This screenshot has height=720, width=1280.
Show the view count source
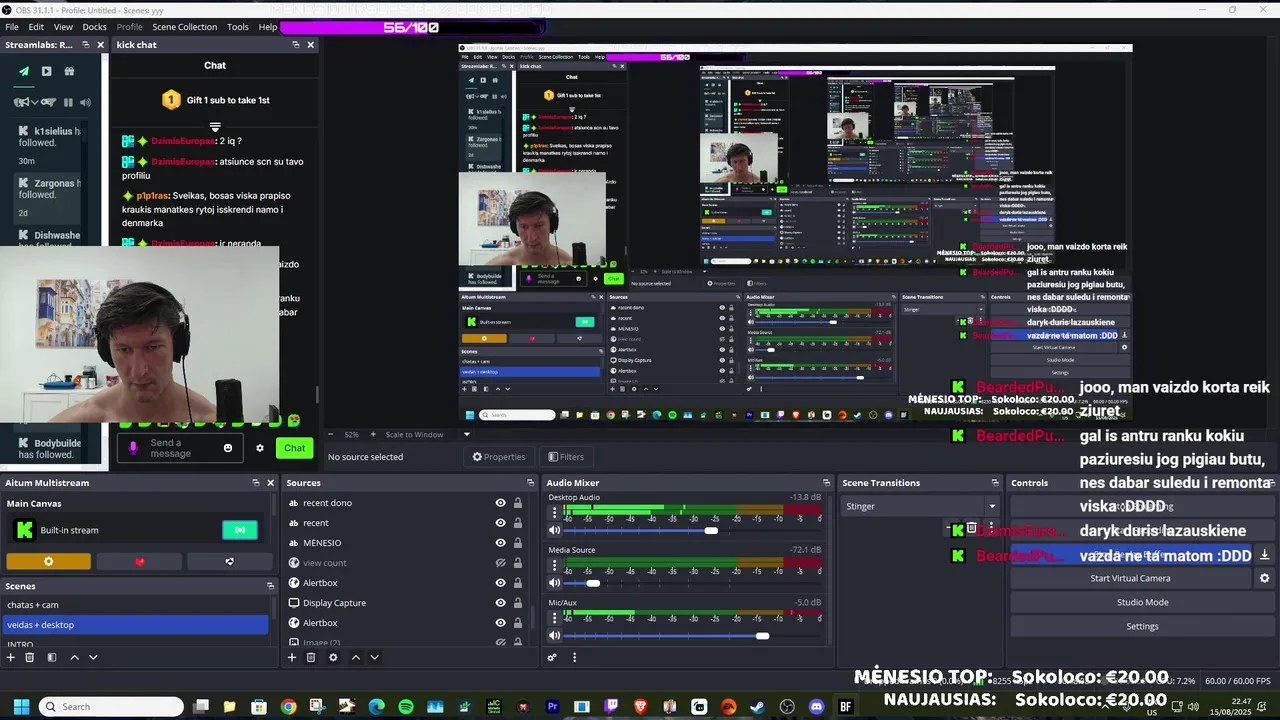coord(500,563)
